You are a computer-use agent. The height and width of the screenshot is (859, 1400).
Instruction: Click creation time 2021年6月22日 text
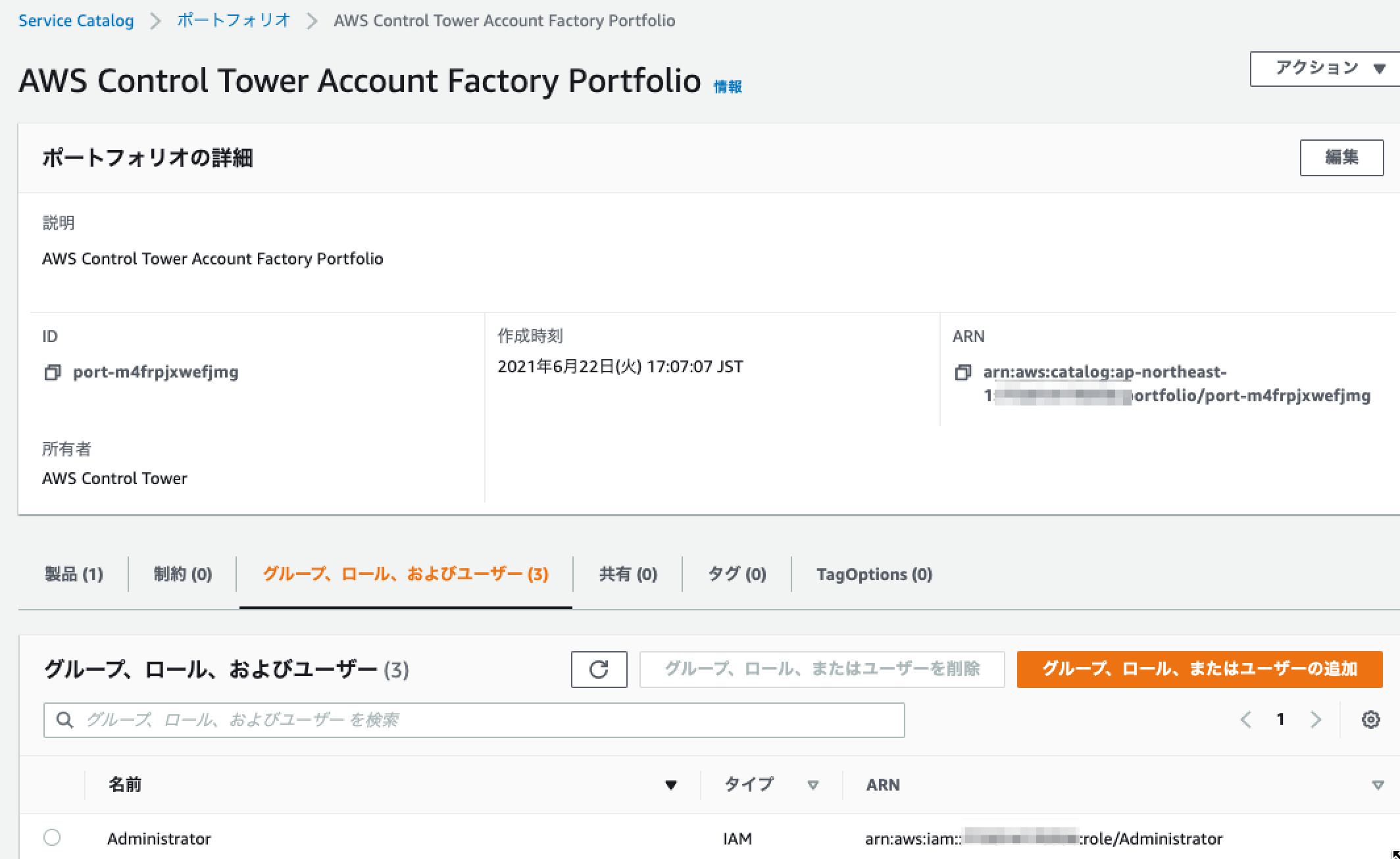pyautogui.click(x=620, y=366)
